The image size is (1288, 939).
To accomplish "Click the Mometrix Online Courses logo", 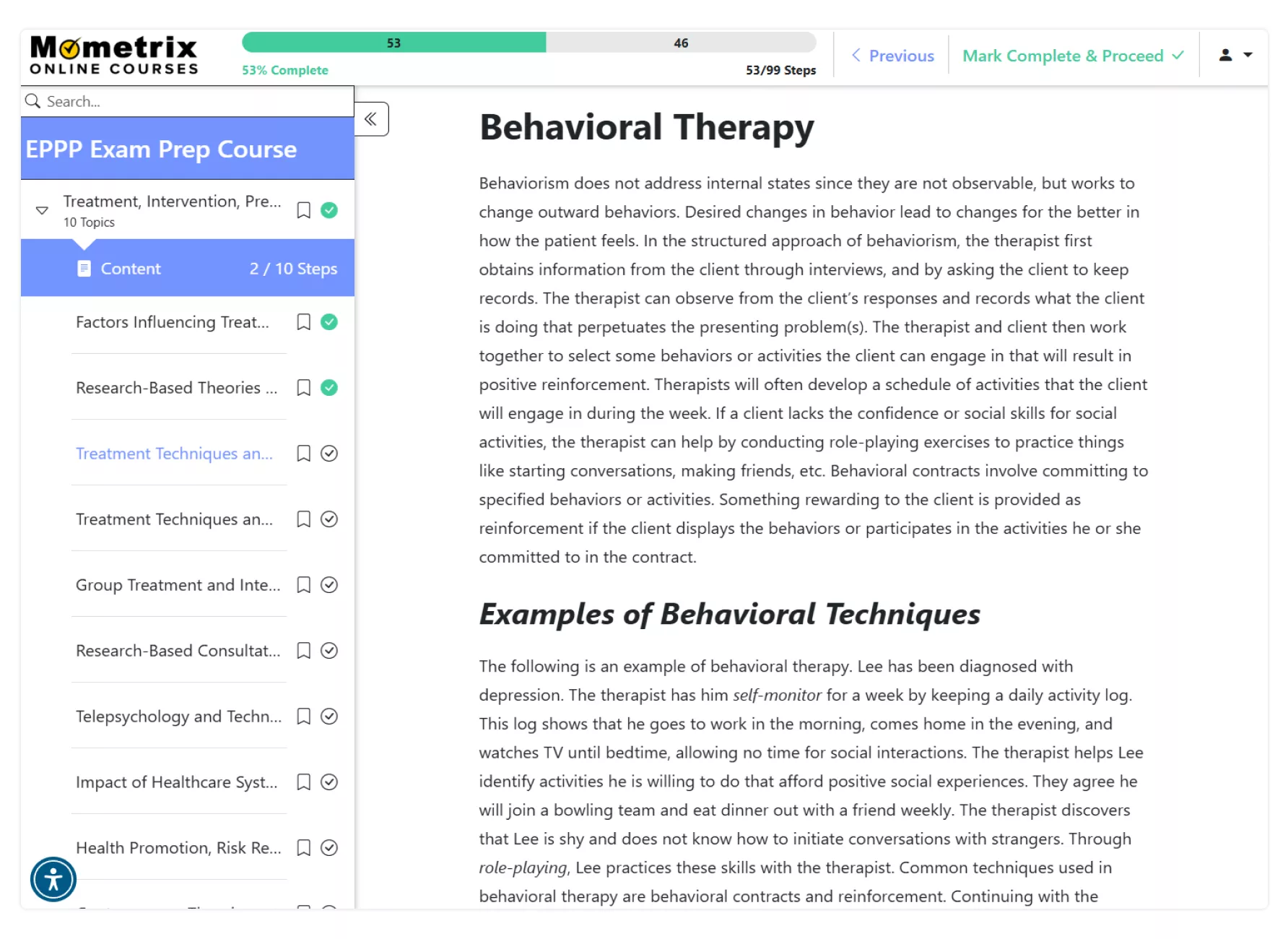I will pyautogui.click(x=113, y=56).
